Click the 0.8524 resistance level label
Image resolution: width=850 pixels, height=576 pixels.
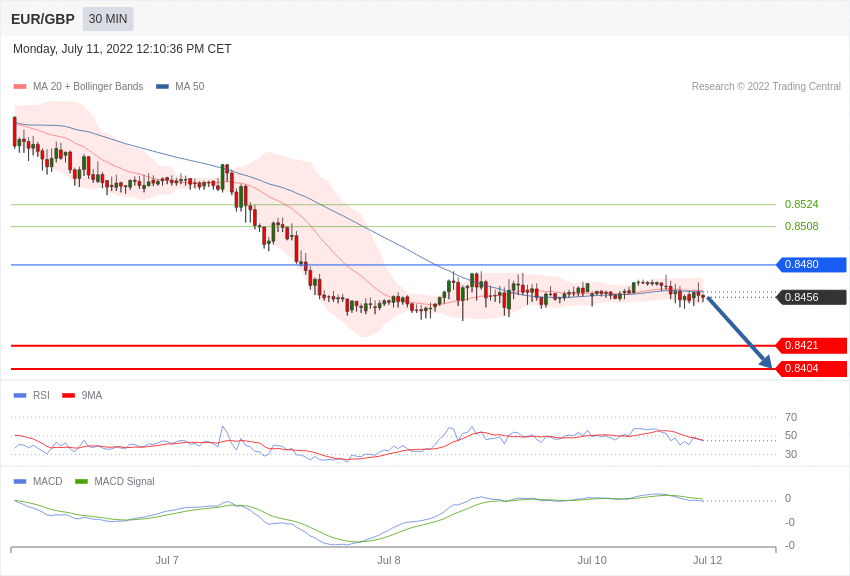[801, 204]
